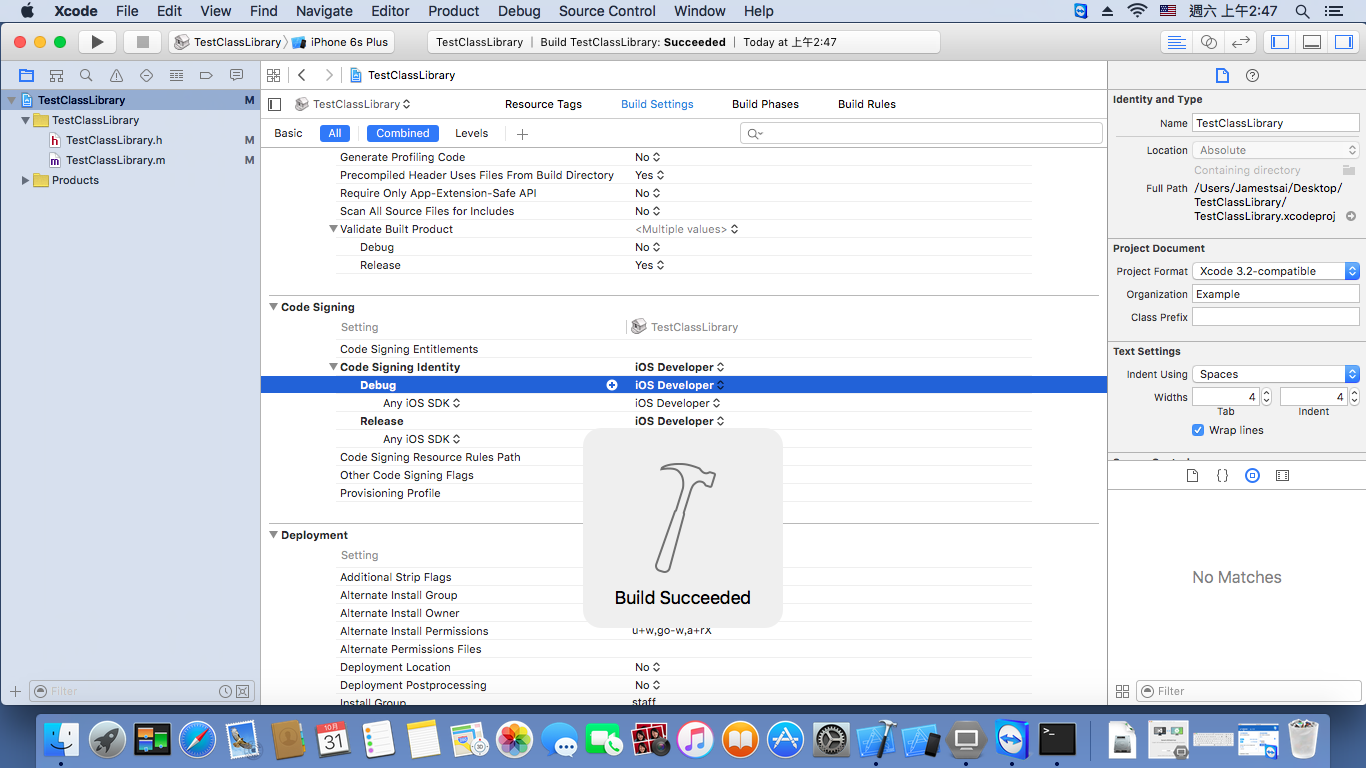Go forward in editor history
Screen dimensions: 1366x768
pyautogui.click(x=328, y=75)
